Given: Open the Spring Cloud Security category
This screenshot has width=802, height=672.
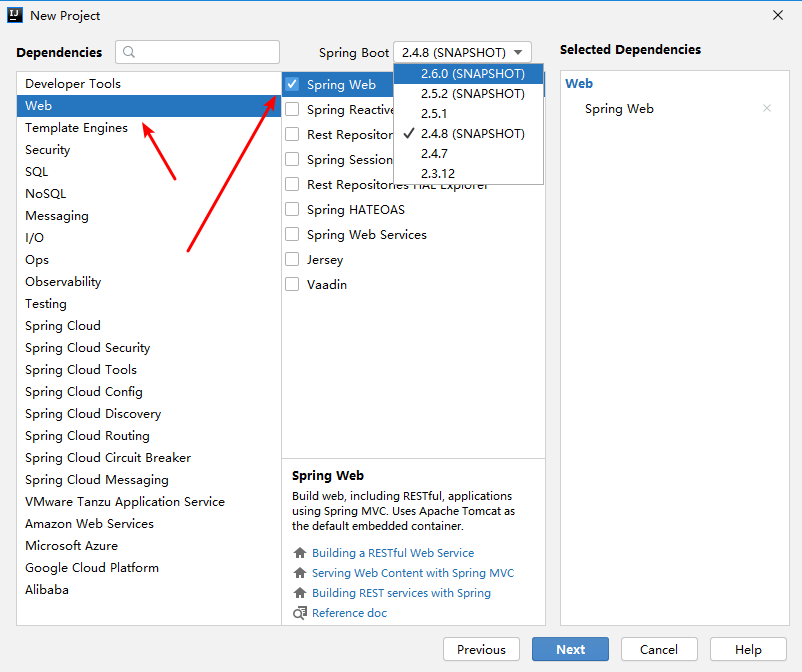Looking at the screenshot, I should click(149, 347).
